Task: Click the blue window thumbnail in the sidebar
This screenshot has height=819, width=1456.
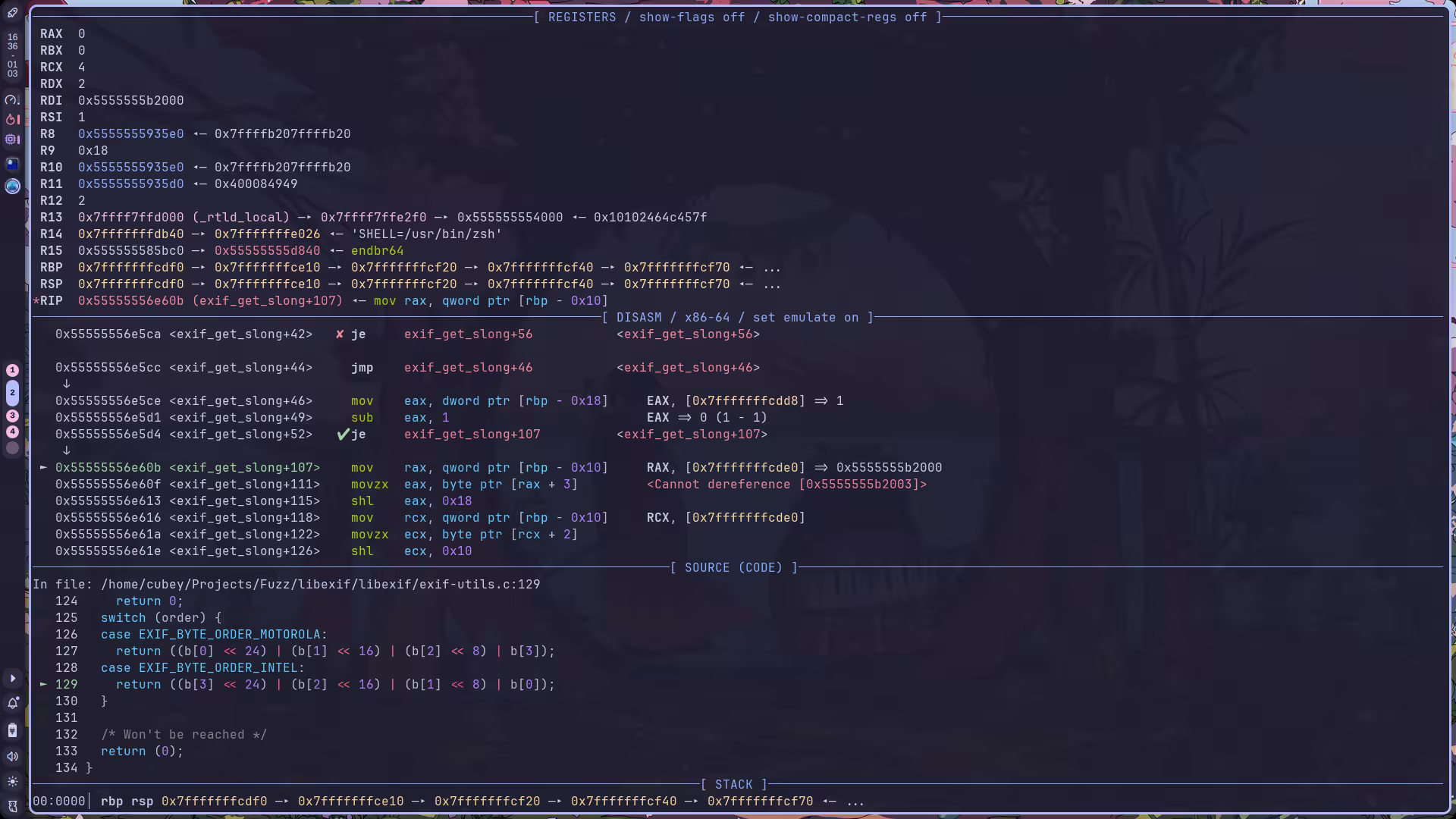Action: (12, 163)
